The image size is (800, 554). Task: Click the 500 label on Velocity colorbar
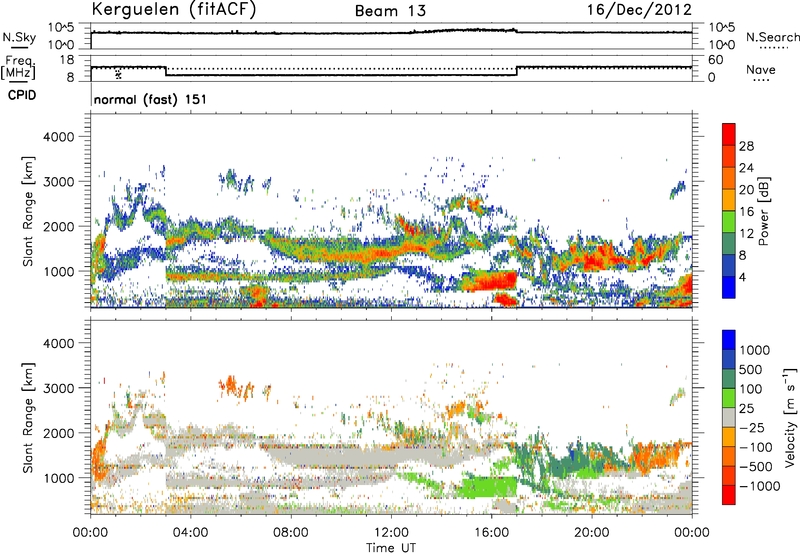coord(752,370)
